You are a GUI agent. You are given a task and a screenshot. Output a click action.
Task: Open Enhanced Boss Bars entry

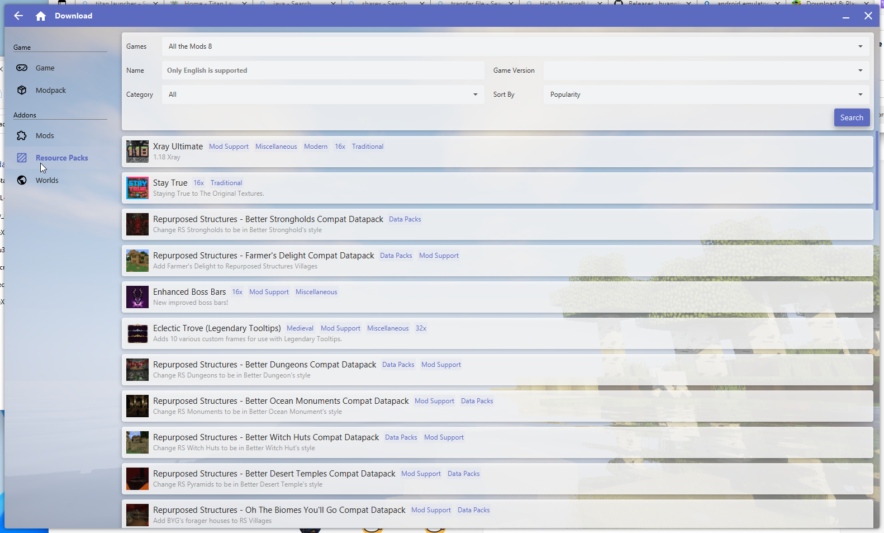pyautogui.click(x=189, y=292)
